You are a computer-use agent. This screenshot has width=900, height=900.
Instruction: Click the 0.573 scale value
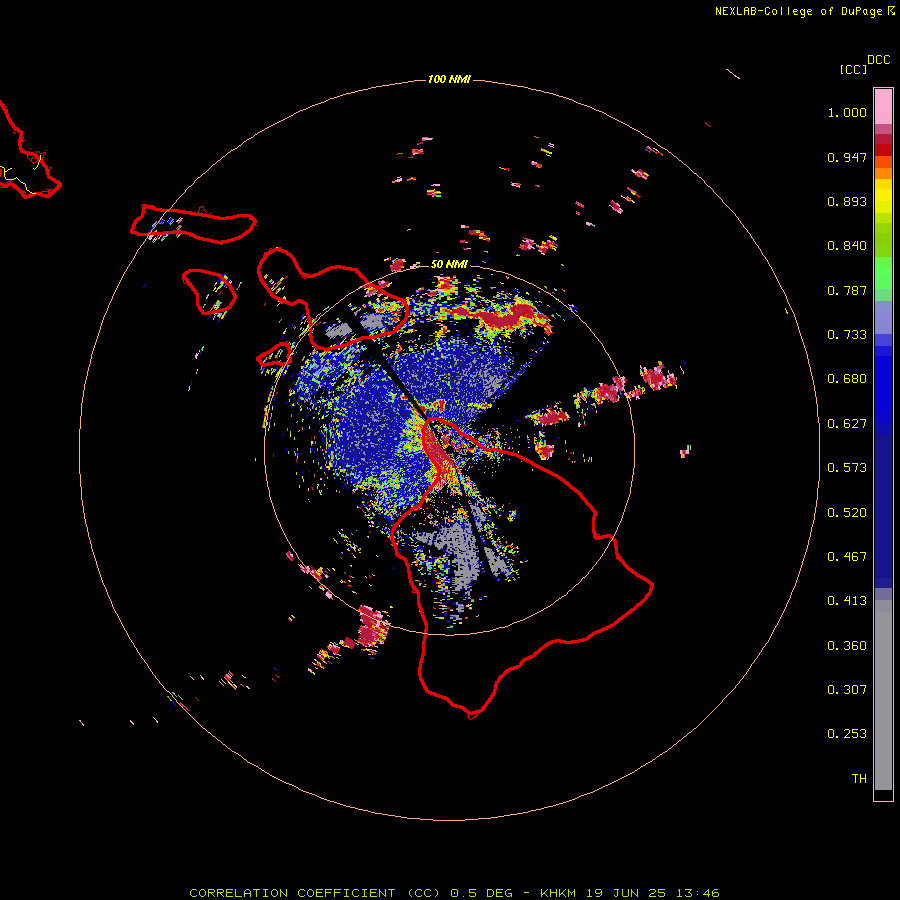click(x=847, y=468)
